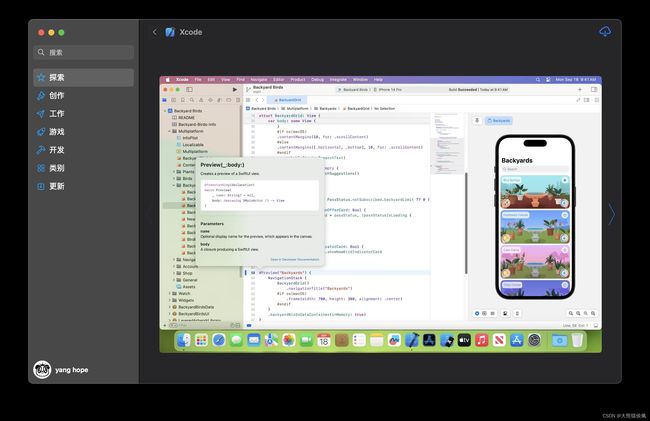Screen dimensions: 650x421
Task: Open Product menu in Xcode screenshot
Action: [x=298, y=80]
